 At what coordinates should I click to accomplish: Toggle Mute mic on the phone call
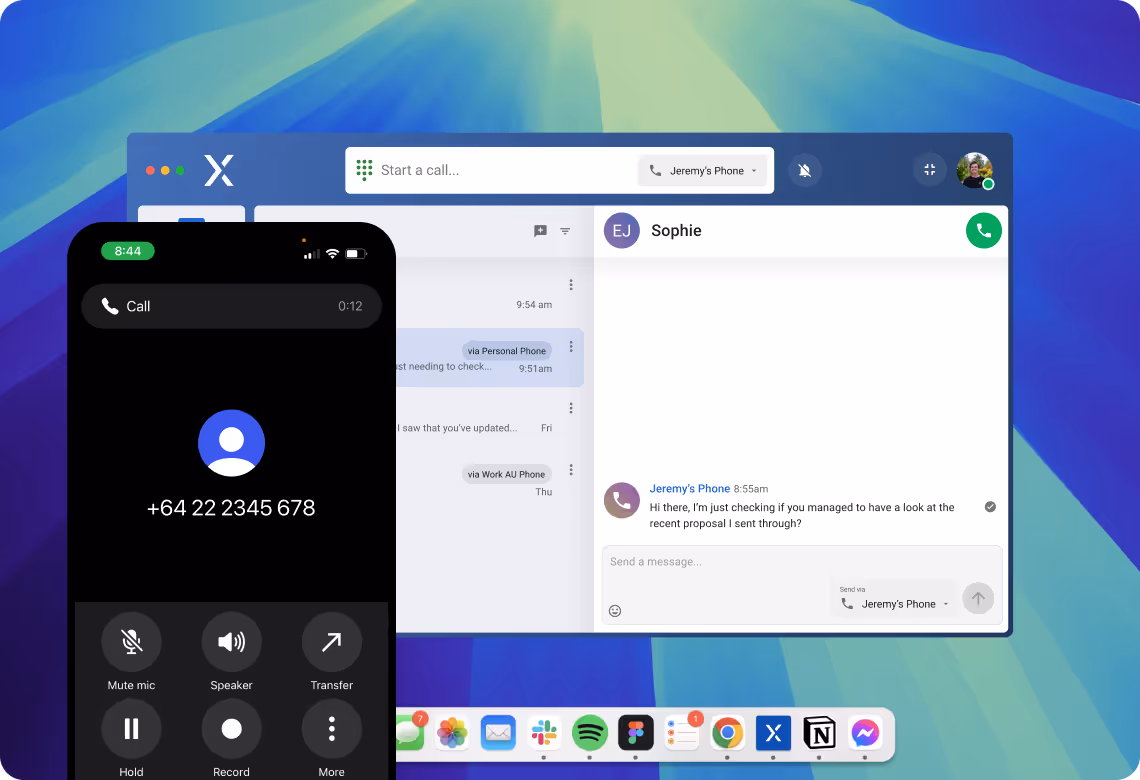click(x=132, y=642)
